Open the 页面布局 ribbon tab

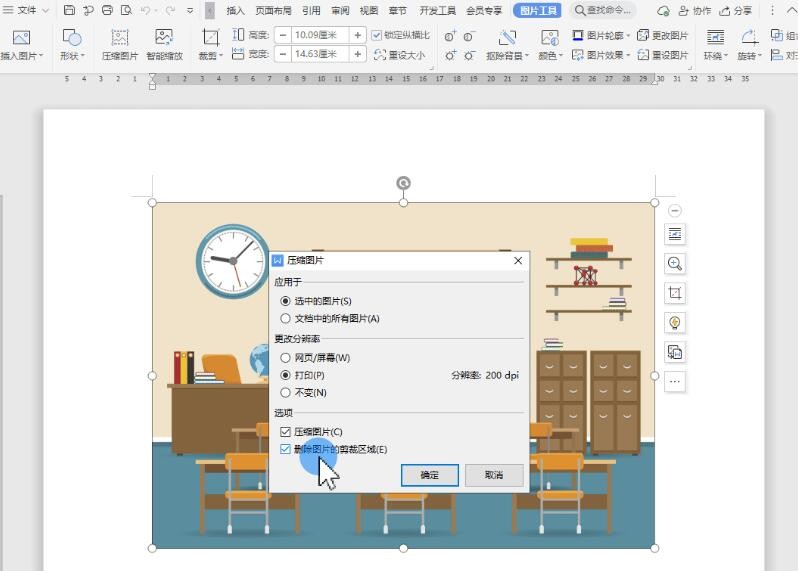pos(273,10)
